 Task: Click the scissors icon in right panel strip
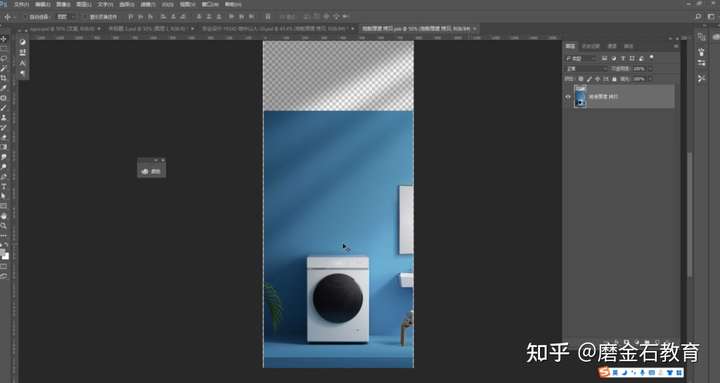(701, 79)
